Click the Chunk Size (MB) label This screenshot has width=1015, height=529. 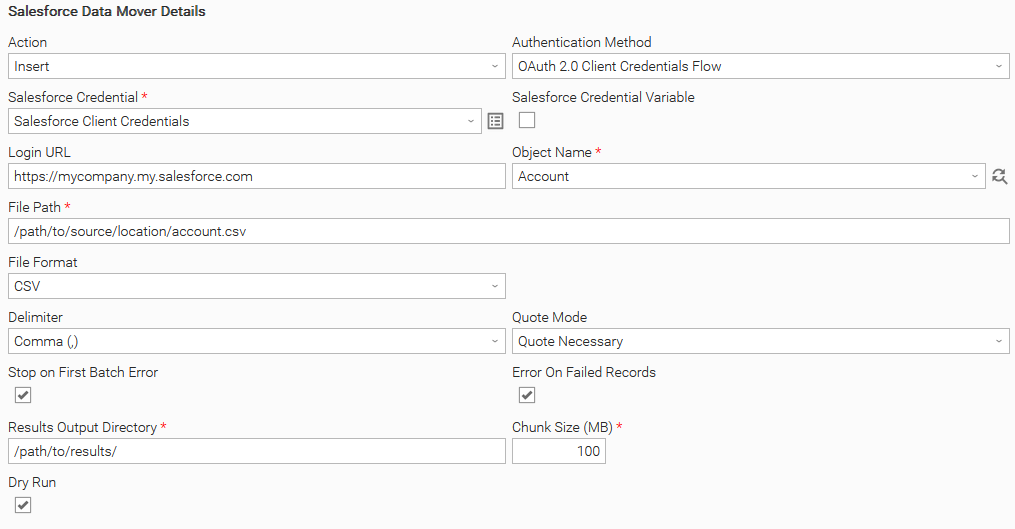[x=562, y=427]
